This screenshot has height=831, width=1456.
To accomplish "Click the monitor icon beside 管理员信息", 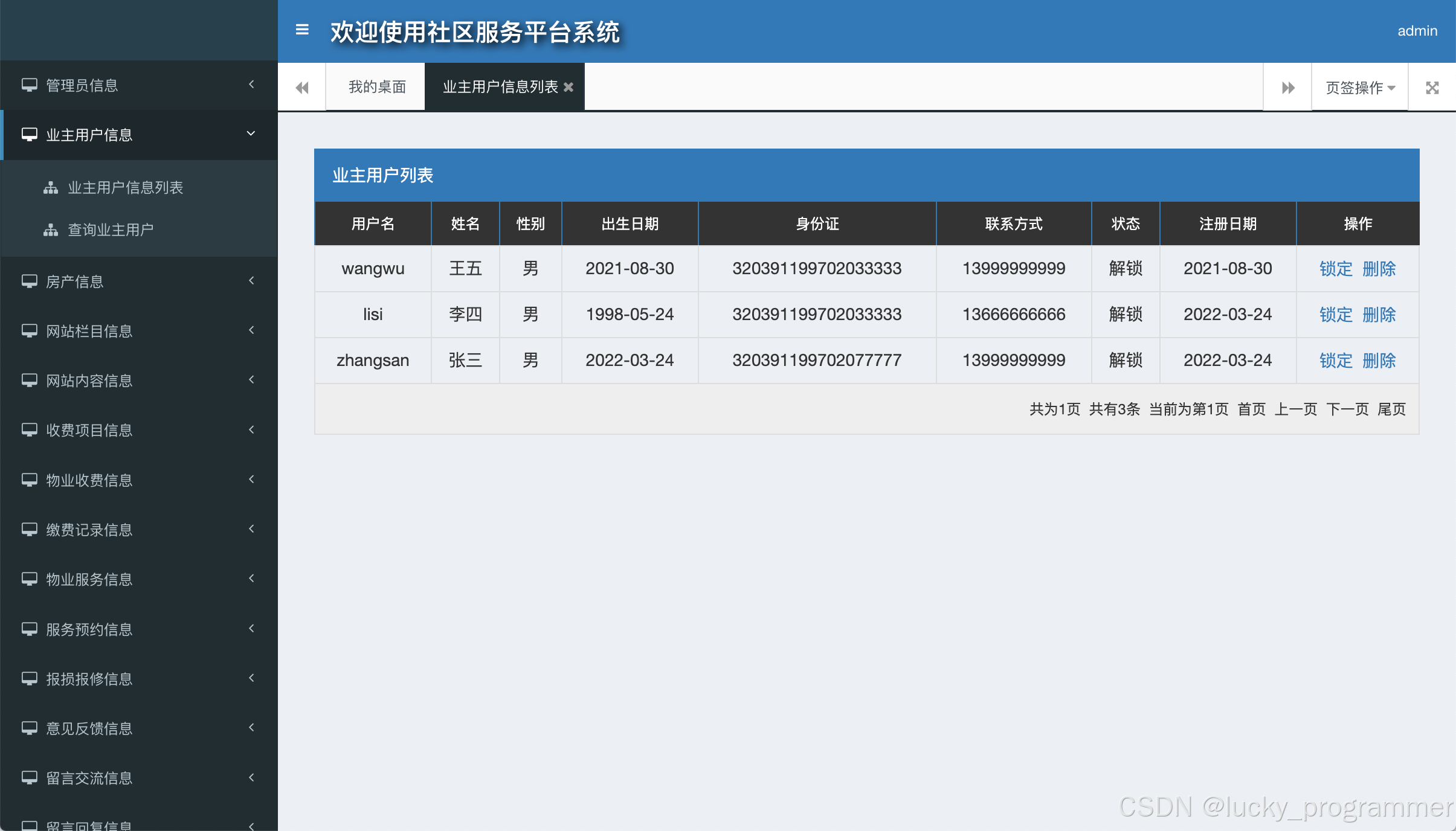I will click(29, 85).
